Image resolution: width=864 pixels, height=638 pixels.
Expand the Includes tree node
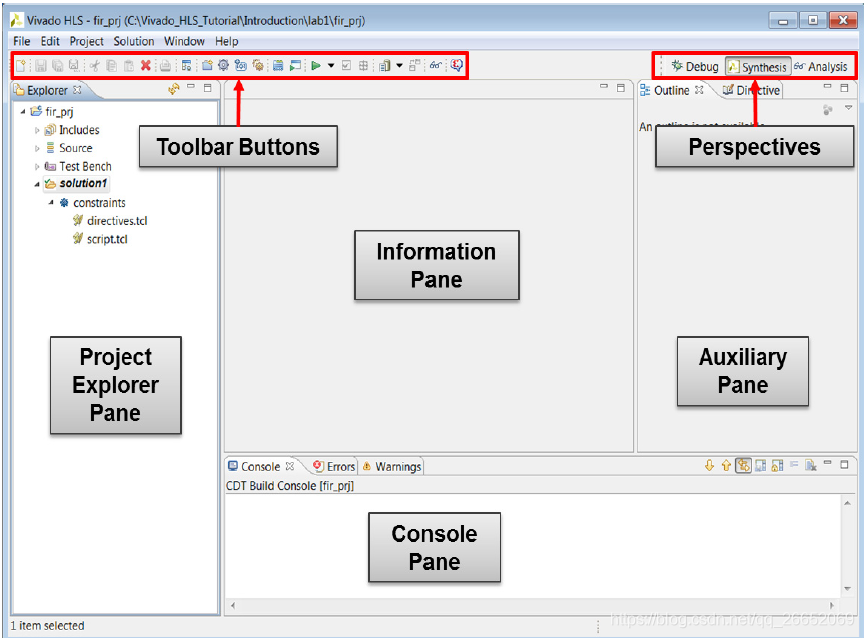point(37,131)
